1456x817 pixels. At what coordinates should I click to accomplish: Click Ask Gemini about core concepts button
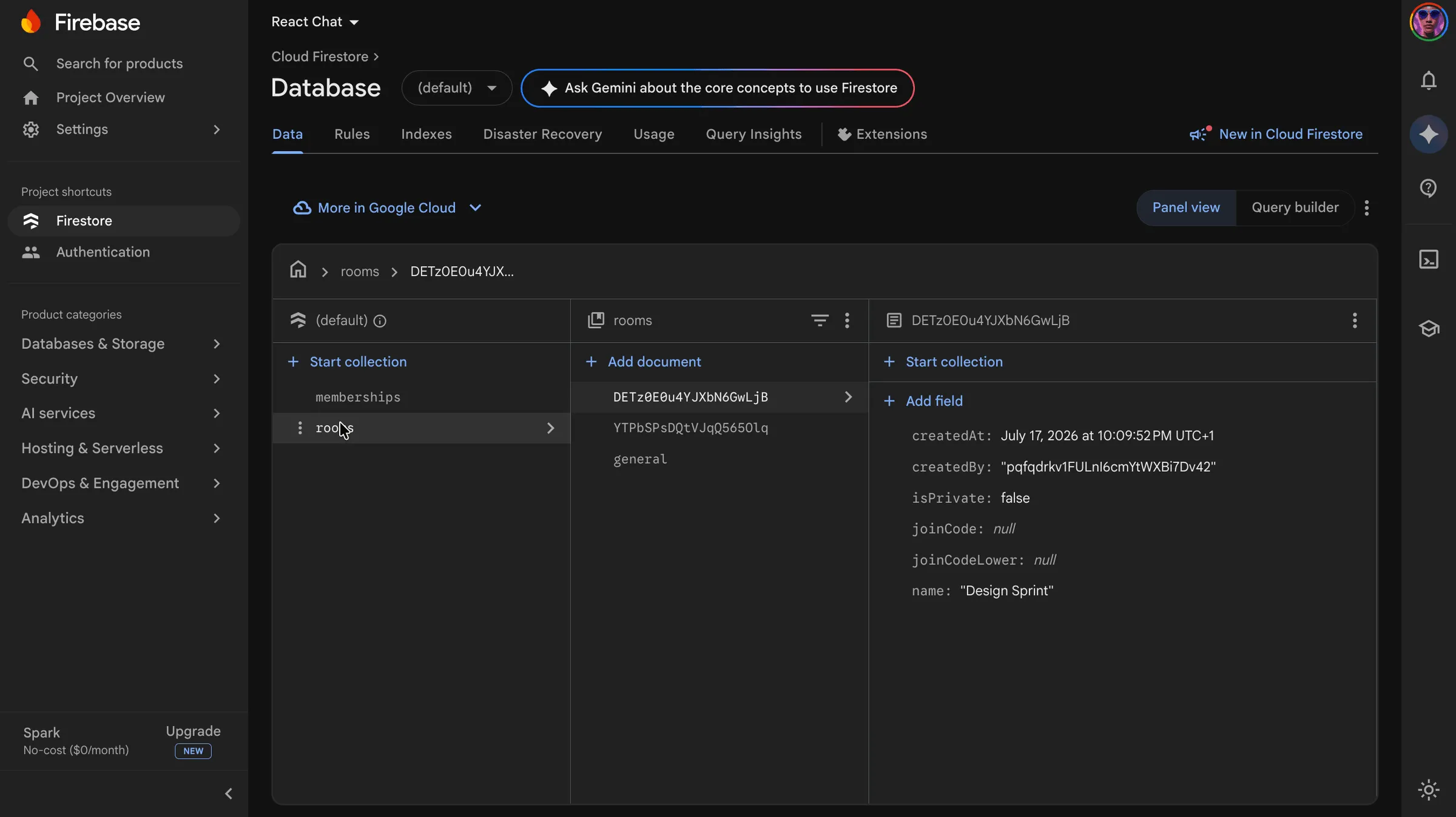718,88
